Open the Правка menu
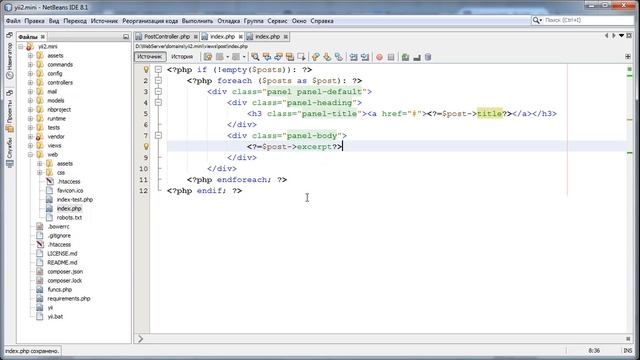 coord(34,21)
